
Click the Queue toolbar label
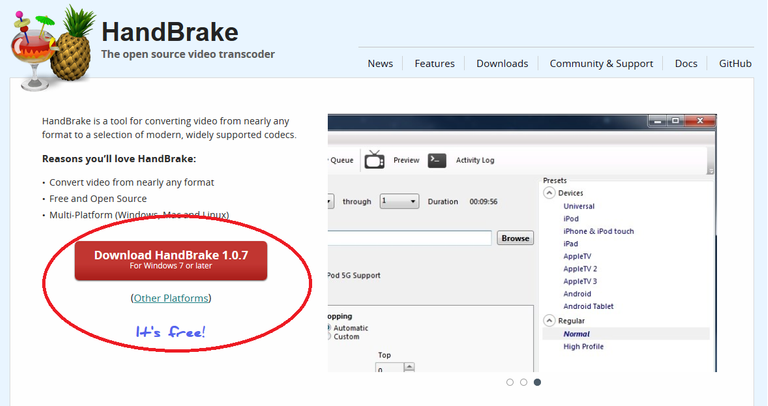pyautogui.click(x=341, y=160)
